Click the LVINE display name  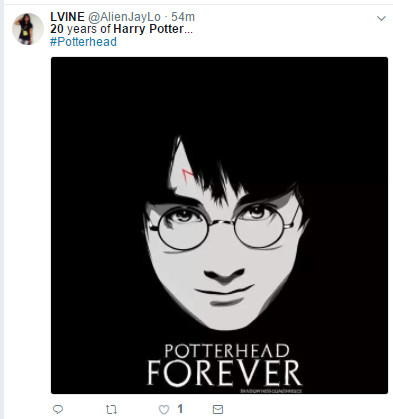(x=67, y=17)
